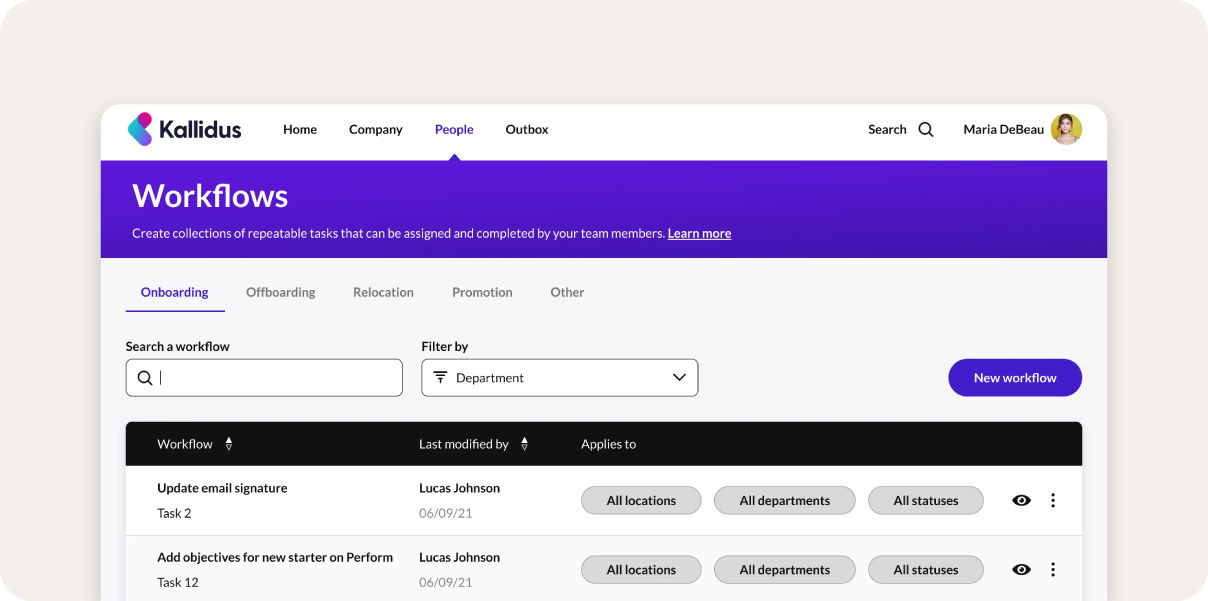Click Task 12 label
The height and width of the screenshot is (601, 1208).
pos(178,582)
